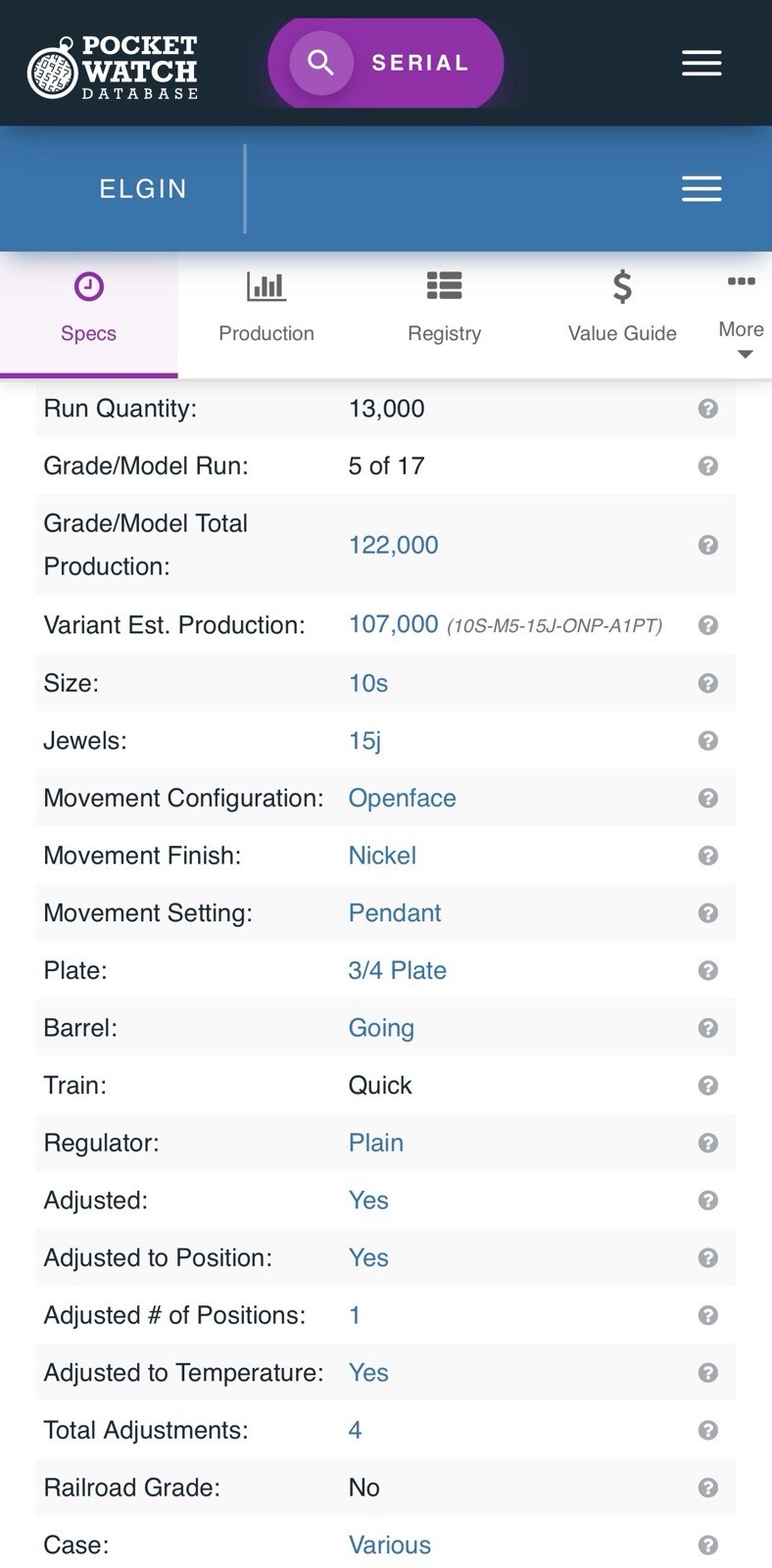Open the main hamburger menu in the dark header
The height and width of the screenshot is (1568, 772).
(x=701, y=64)
